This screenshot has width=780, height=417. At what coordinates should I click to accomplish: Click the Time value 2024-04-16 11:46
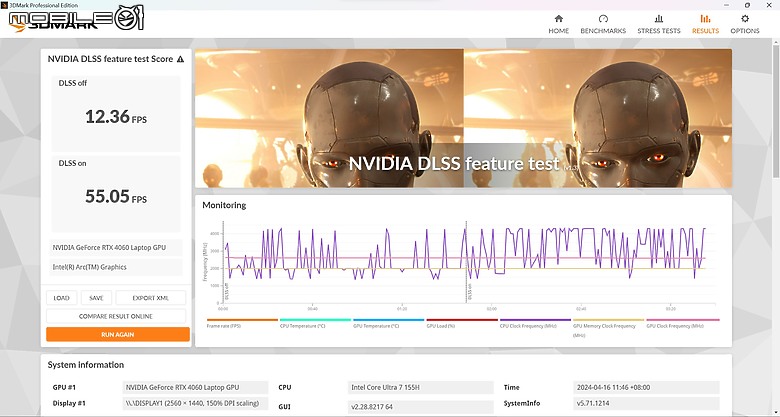coord(646,387)
